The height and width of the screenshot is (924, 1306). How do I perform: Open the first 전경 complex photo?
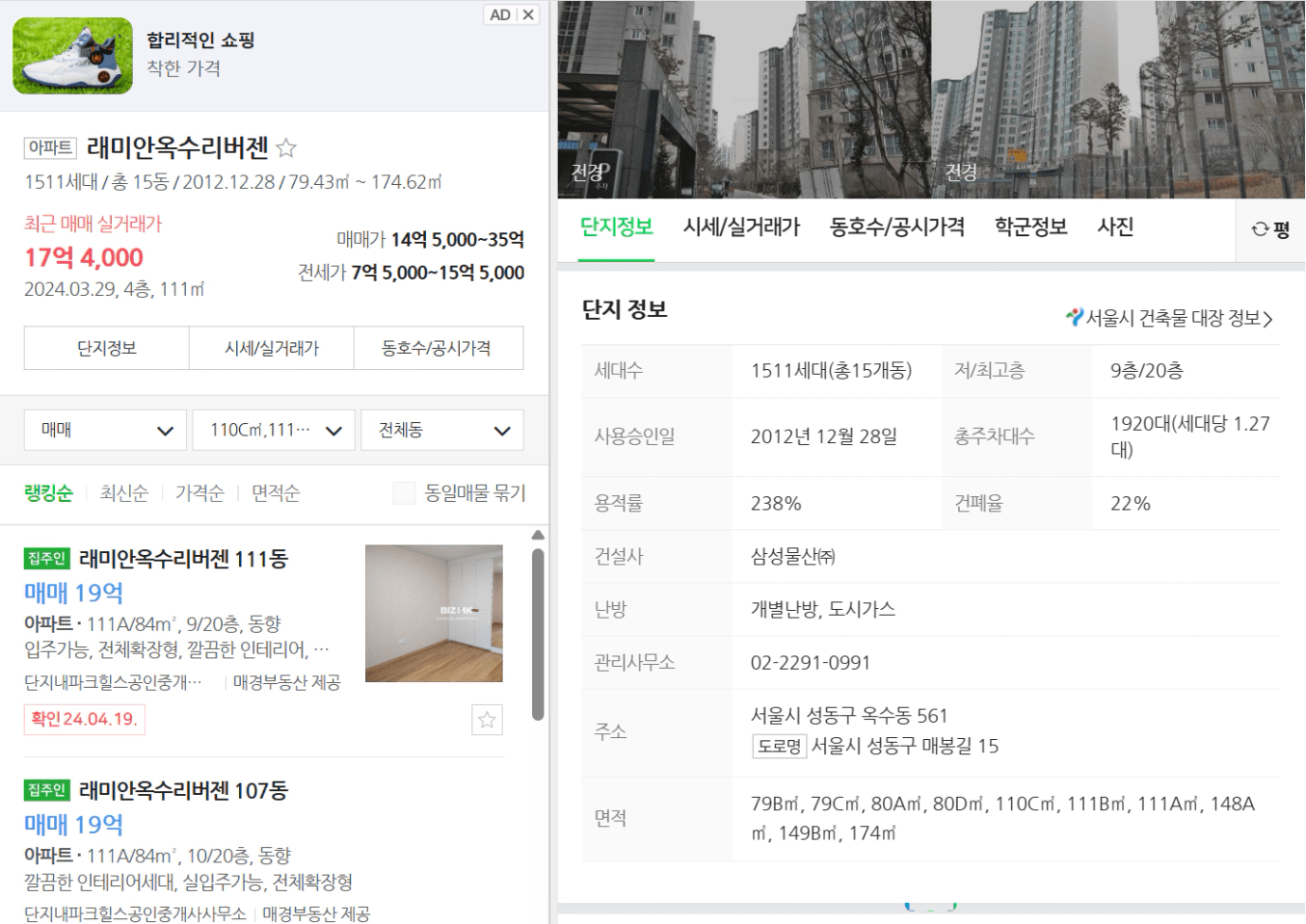[744, 99]
